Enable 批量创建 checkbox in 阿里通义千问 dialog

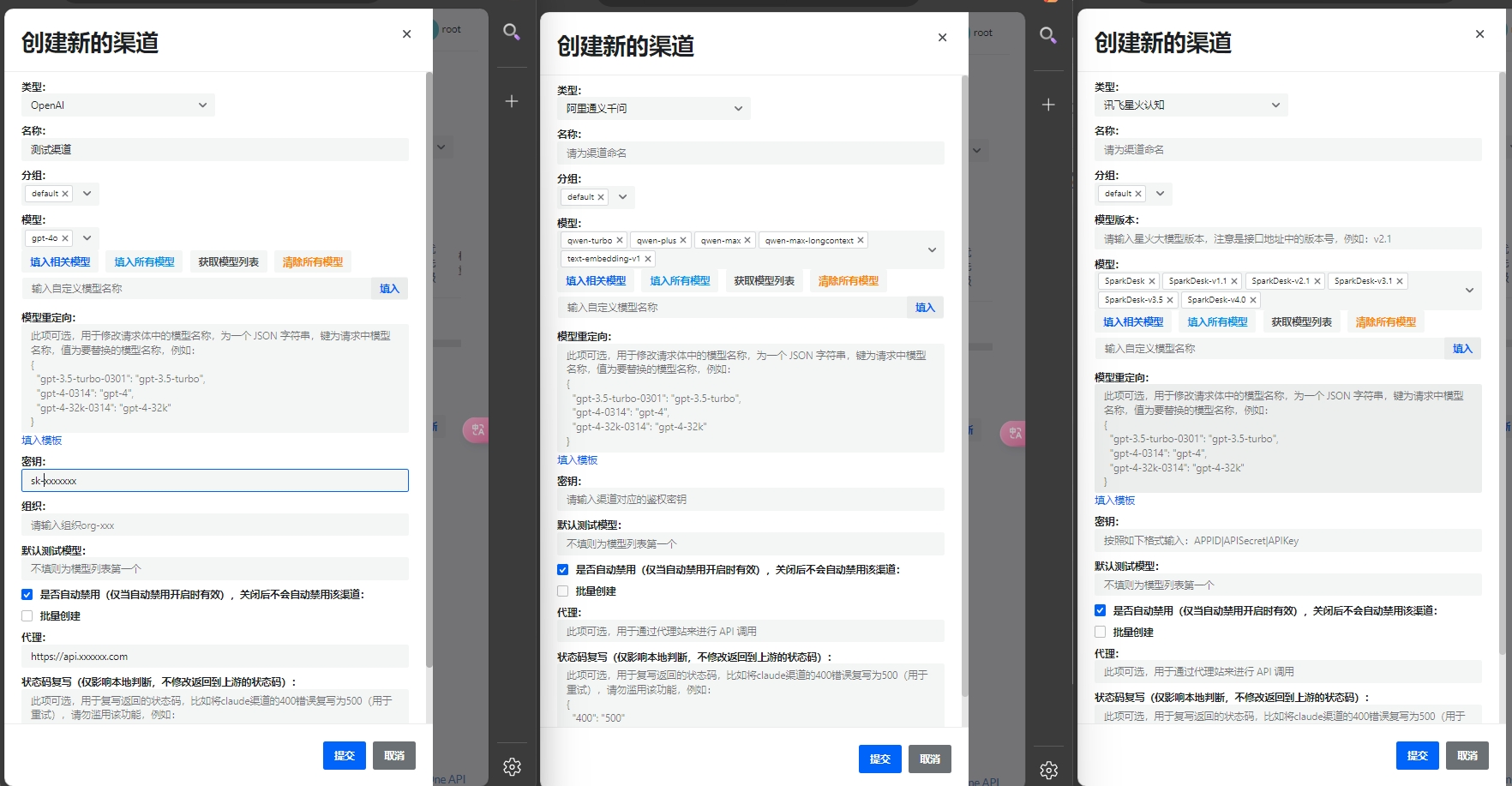(563, 591)
